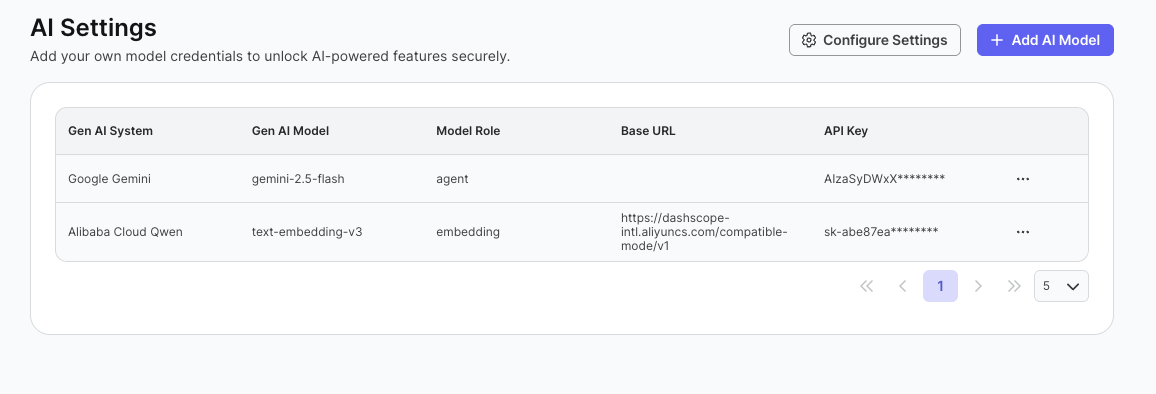Image resolution: width=1156 pixels, height=394 pixels.
Task: Jump to last page with double-right arrows
Action: coord(1014,286)
